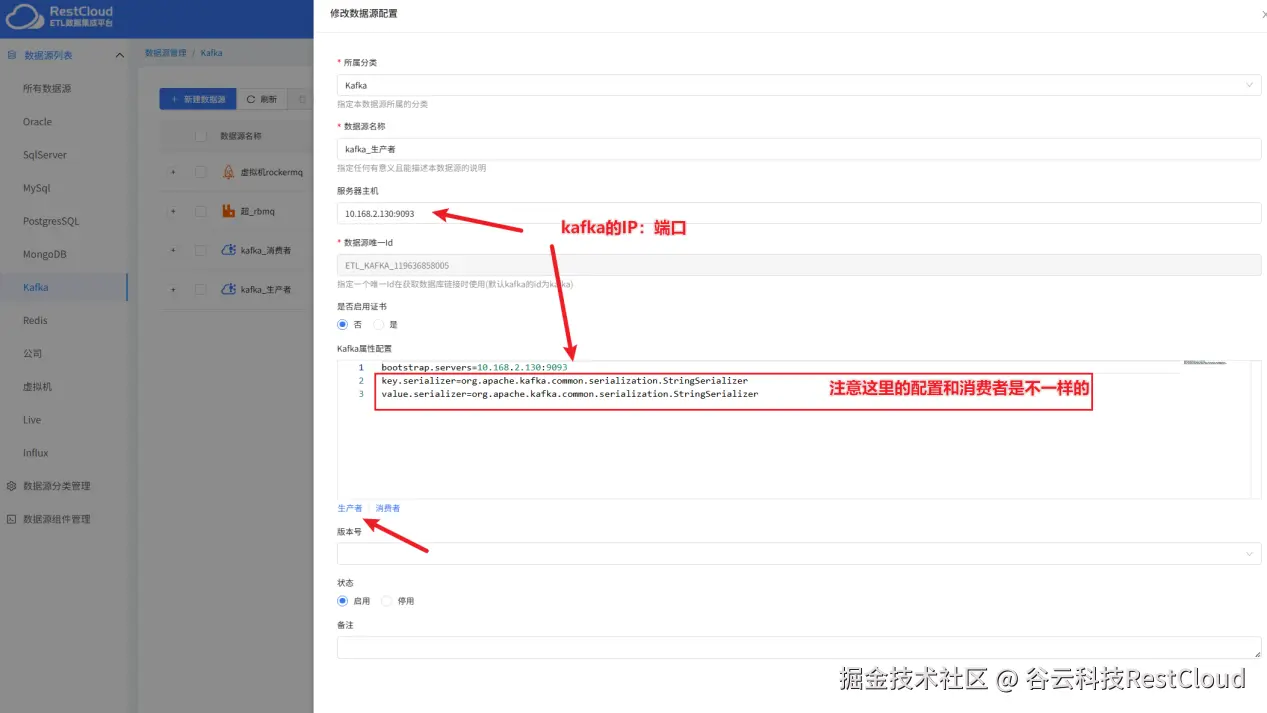
Task: Open the 所属分类 Kafka dropdown
Action: click(x=799, y=85)
